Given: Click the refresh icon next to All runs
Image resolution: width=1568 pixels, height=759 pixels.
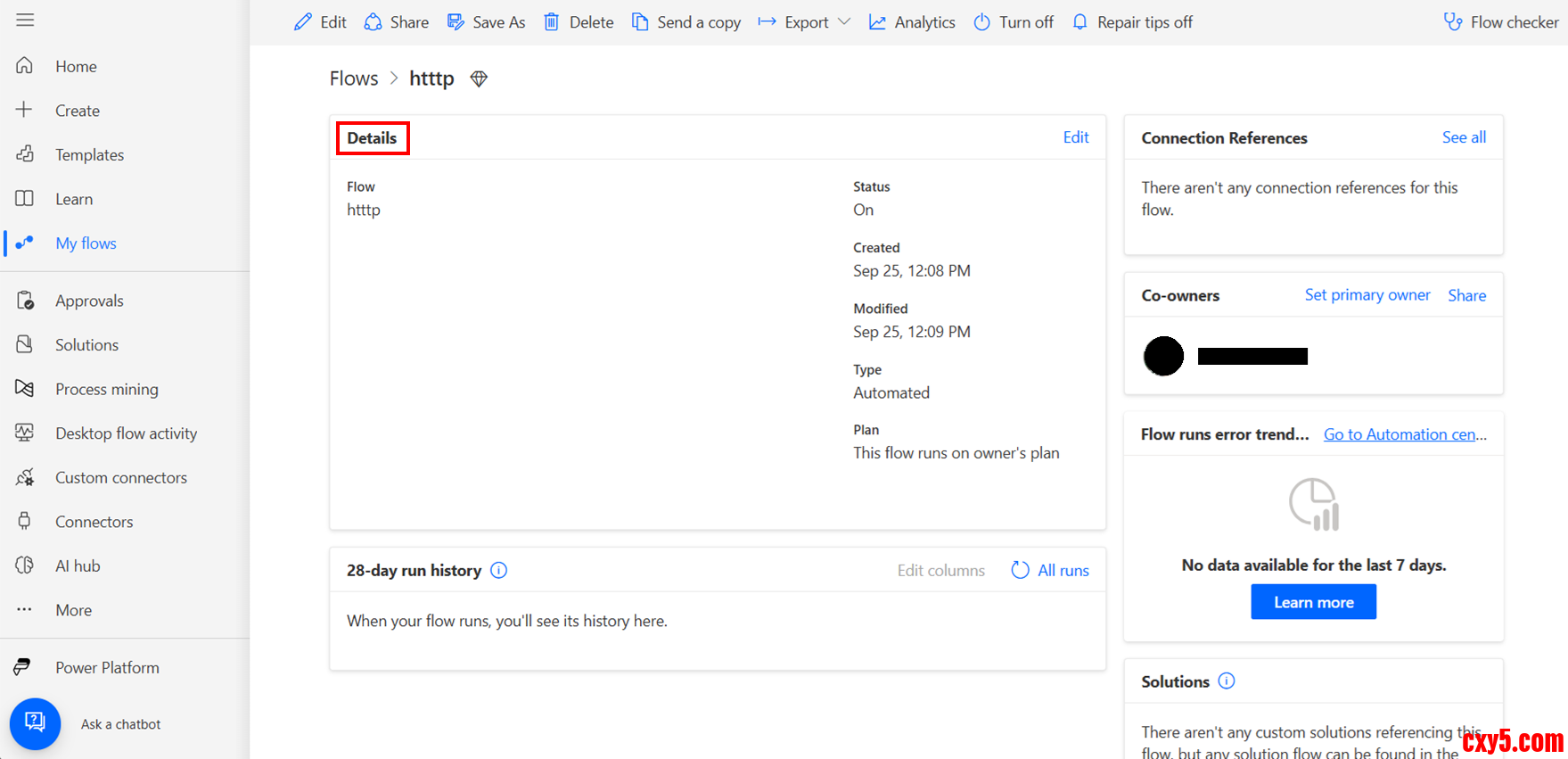Looking at the screenshot, I should (x=1020, y=570).
